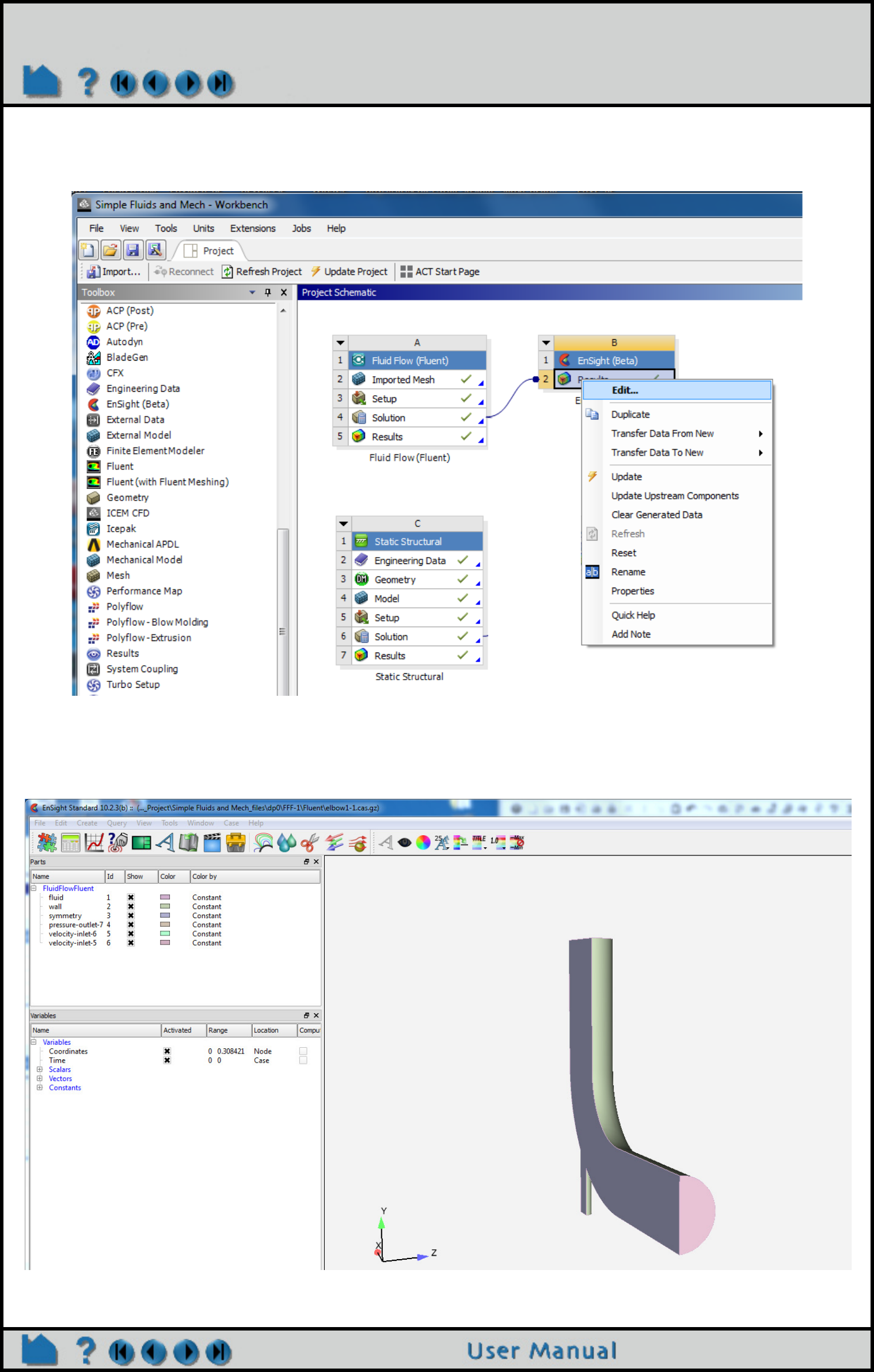Viewport: 874px width, 1372px height.
Task: Toggle Show for velocity-inlet-5
Action: pos(131,943)
